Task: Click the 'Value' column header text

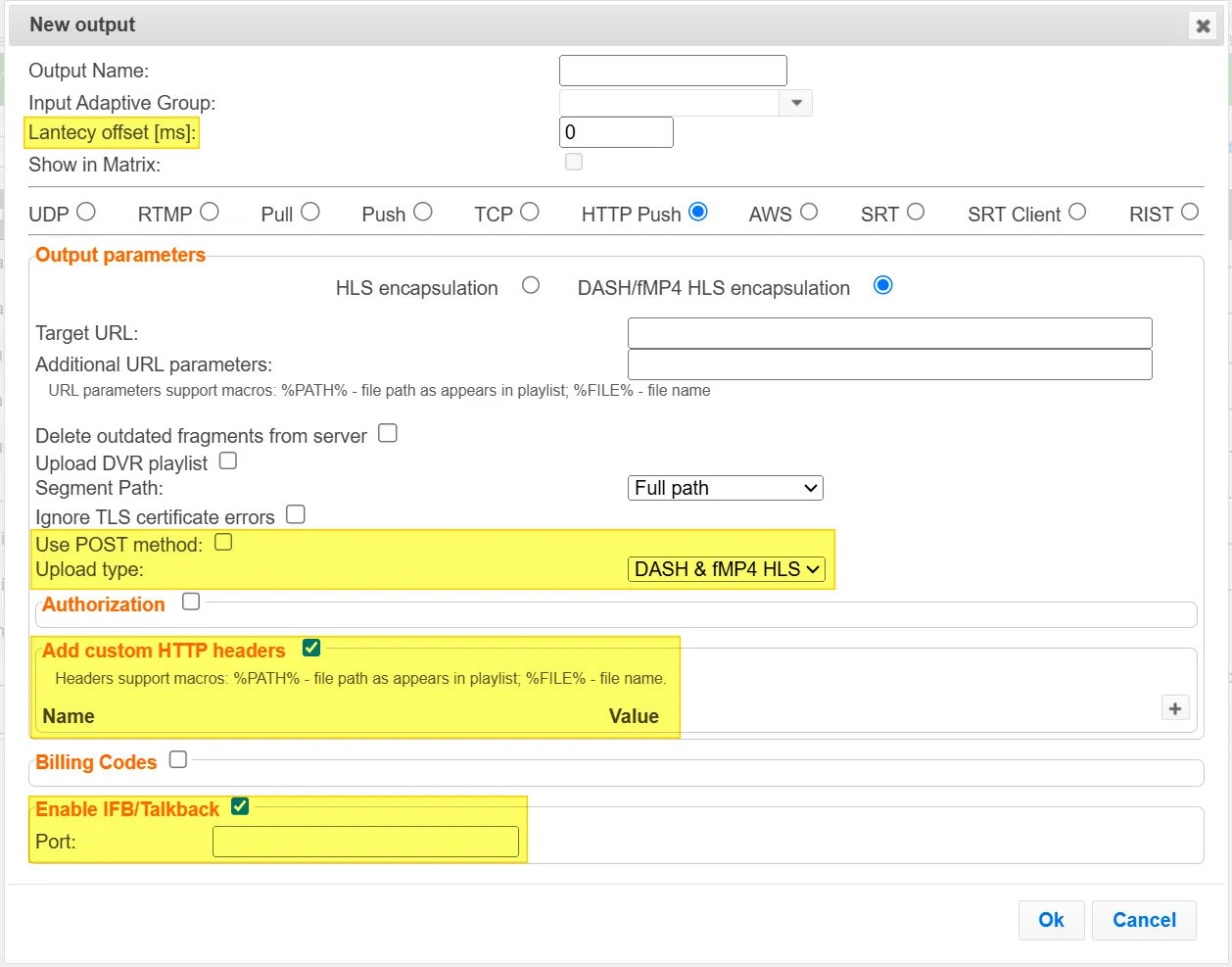Action: (634, 716)
